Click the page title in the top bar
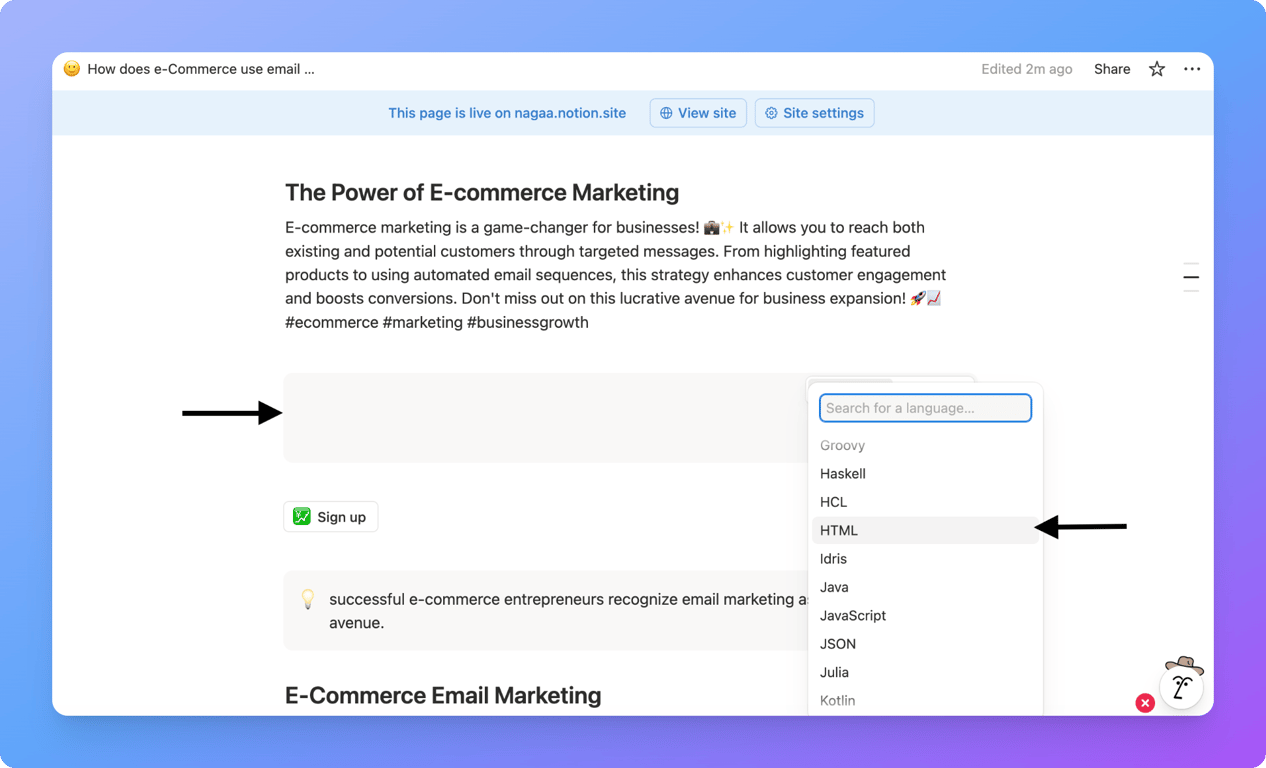The height and width of the screenshot is (768, 1266). [x=201, y=69]
